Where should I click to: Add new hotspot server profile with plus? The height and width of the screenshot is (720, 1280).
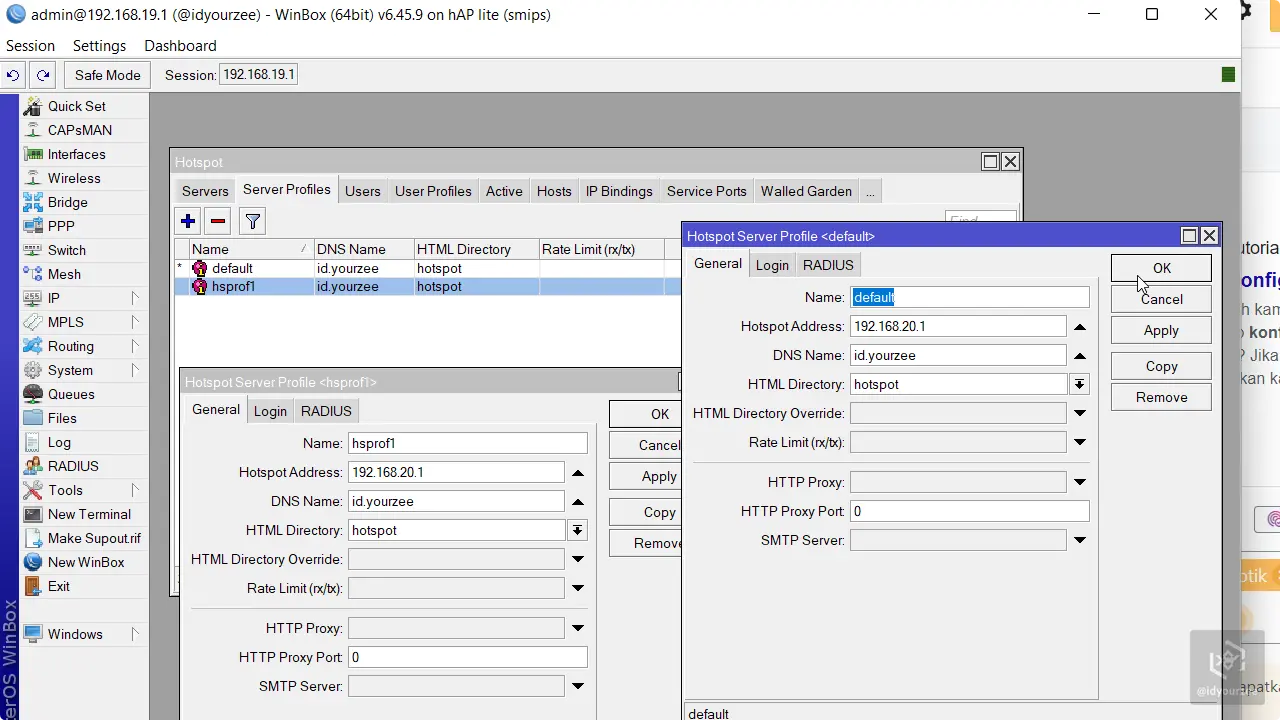pos(187,221)
